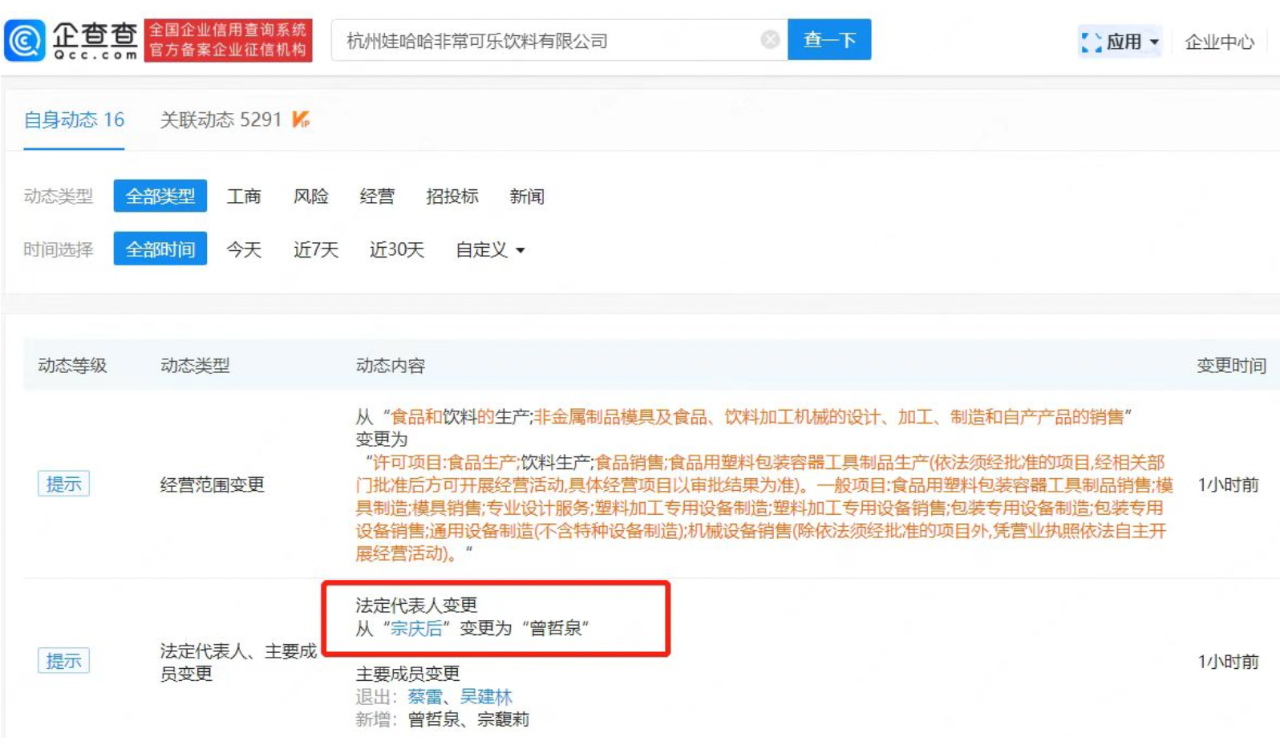Click the 提示 tag for 法定代表人 change
Screen dimensions: 1280x744
pos(63,661)
